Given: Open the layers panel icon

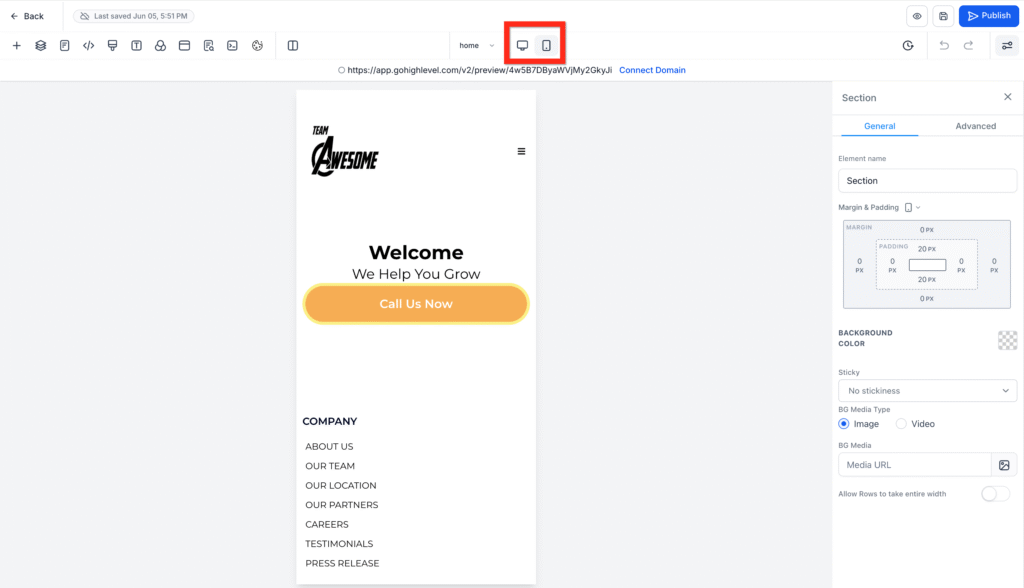Looking at the screenshot, I should (x=40, y=46).
